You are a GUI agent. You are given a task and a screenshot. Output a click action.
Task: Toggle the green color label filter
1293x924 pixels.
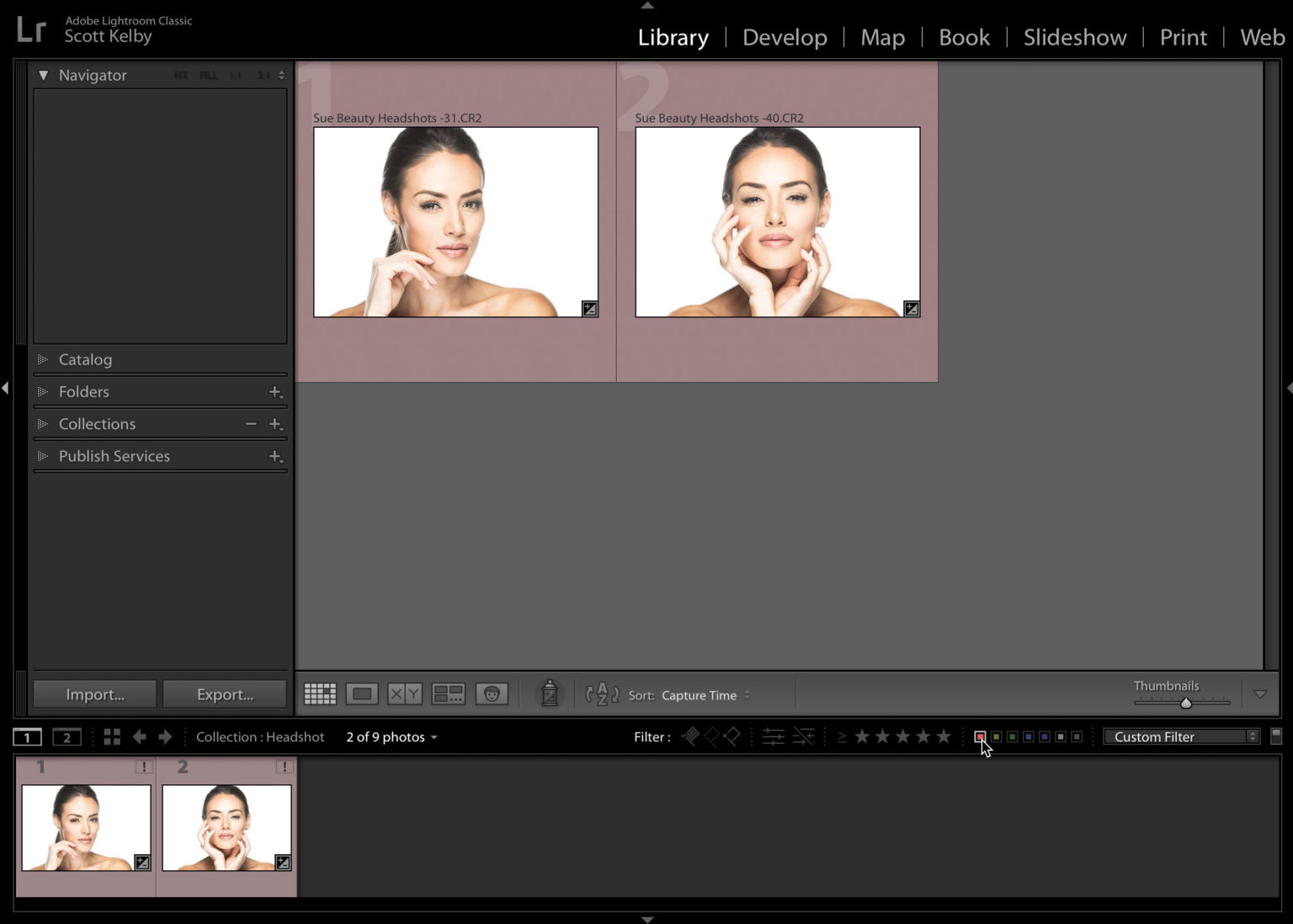(1012, 736)
